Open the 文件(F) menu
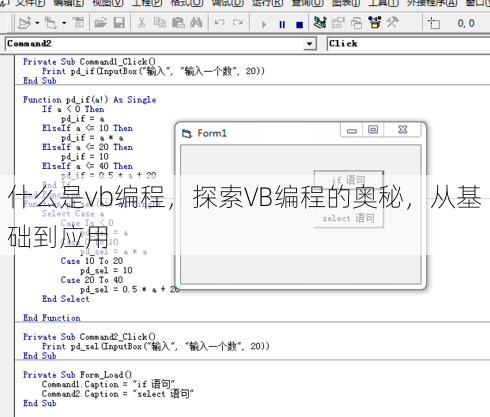Viewport: 490px width, 417px height. coord(30,3)
